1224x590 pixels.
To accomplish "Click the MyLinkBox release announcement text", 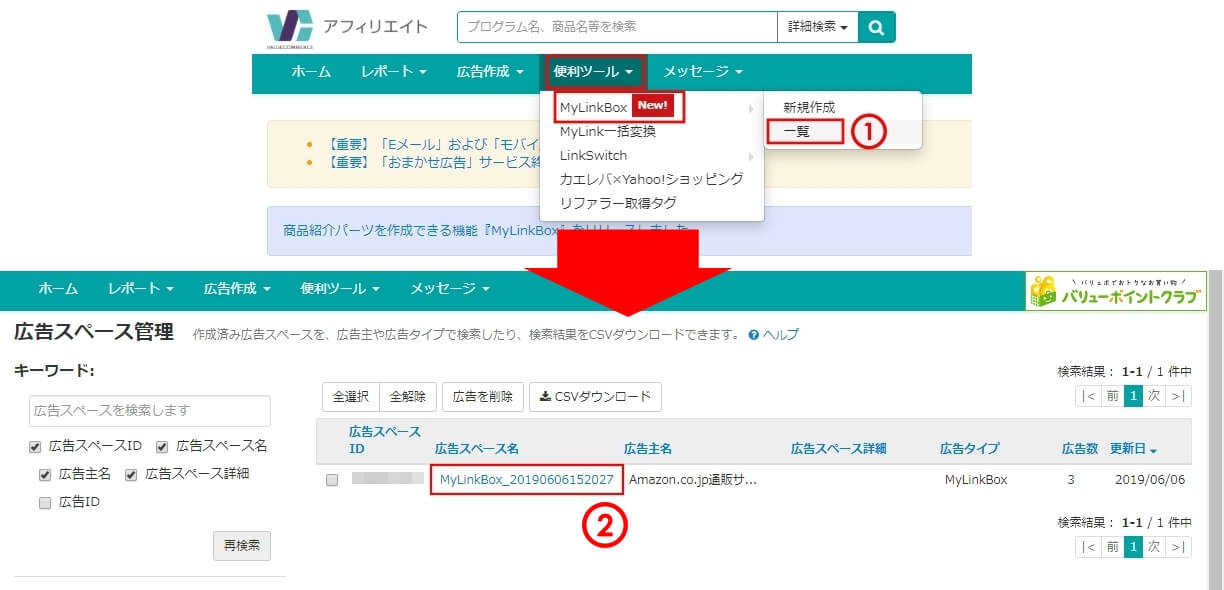I will coord(486,231).
